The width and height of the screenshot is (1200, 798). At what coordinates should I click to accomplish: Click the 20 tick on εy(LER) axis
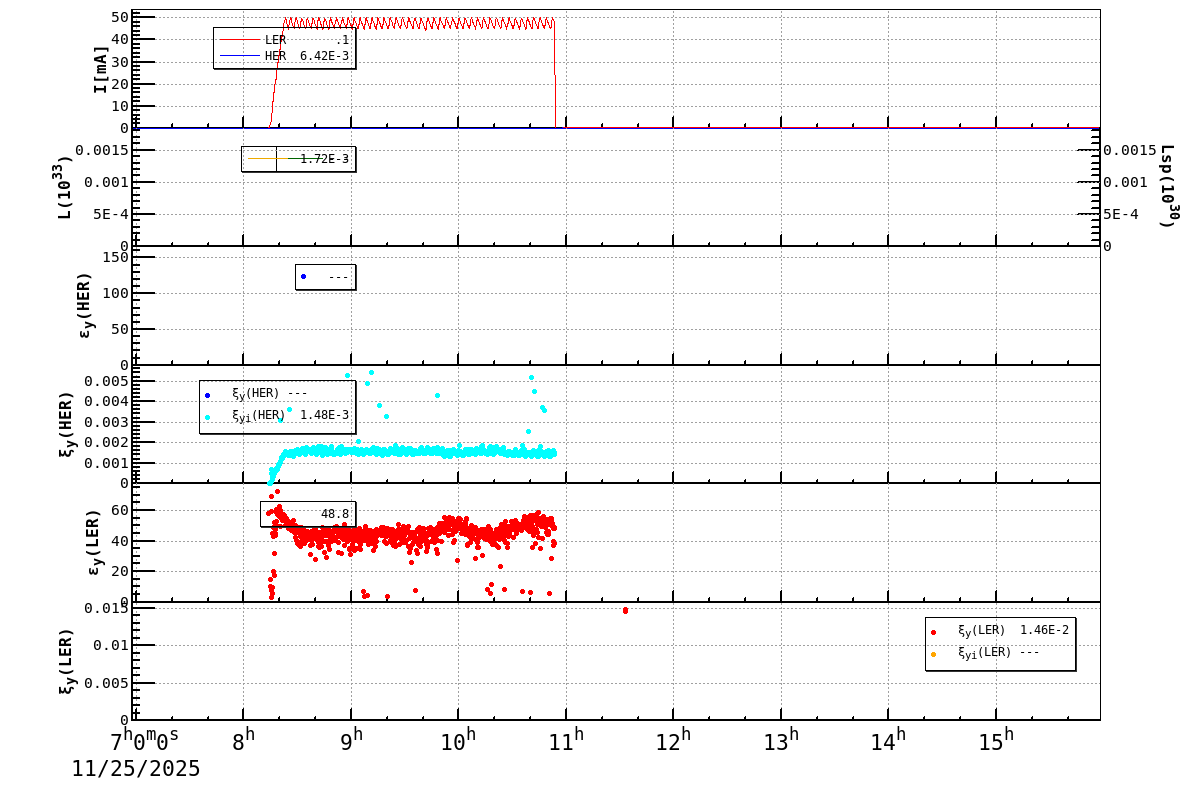119,571
